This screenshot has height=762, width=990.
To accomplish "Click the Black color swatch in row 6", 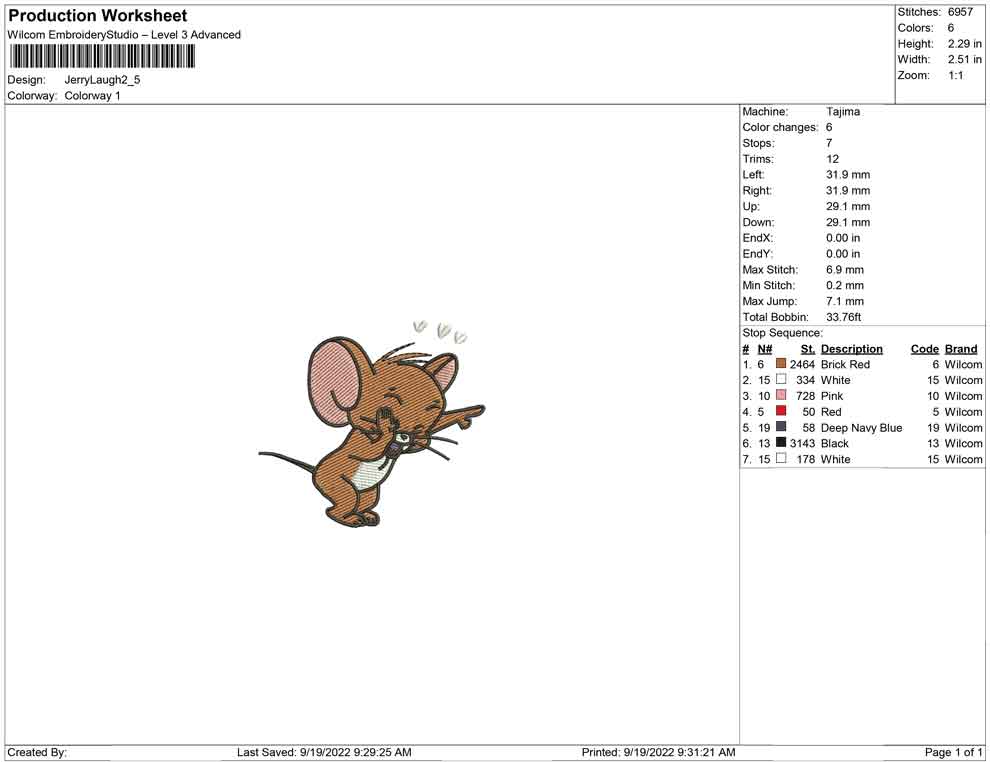I will (781, 443).
